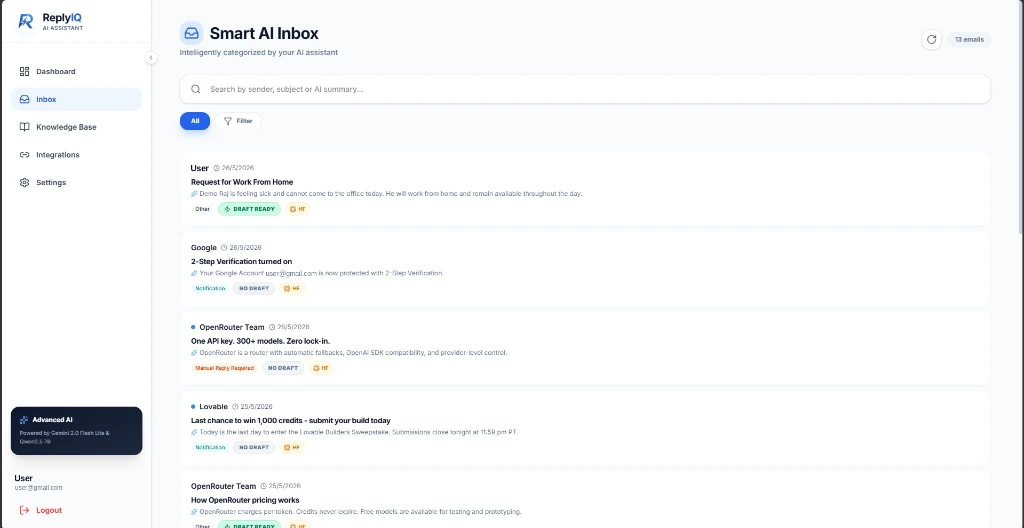
Task: Click the user@gmail.com account label
Action: pyautogui.click(x=39, y=488)
